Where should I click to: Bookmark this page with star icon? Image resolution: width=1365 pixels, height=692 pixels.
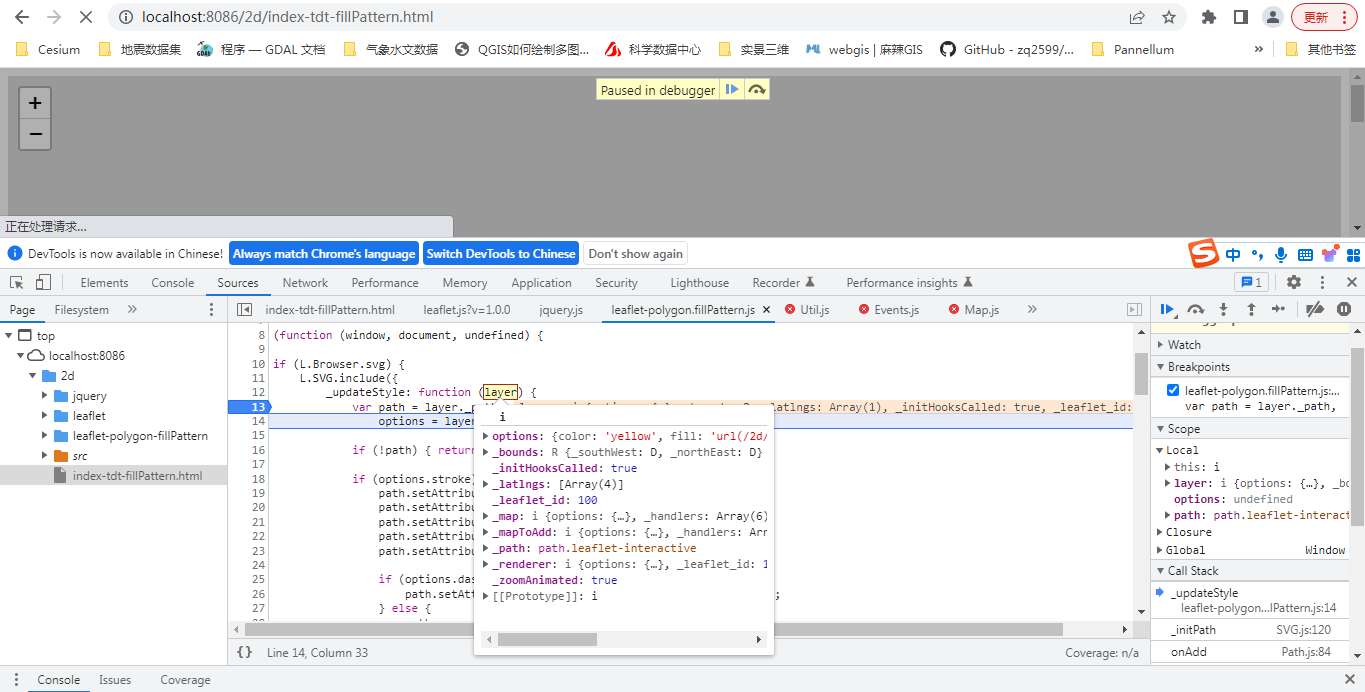pyautogui.click(x=1168, y=17)
